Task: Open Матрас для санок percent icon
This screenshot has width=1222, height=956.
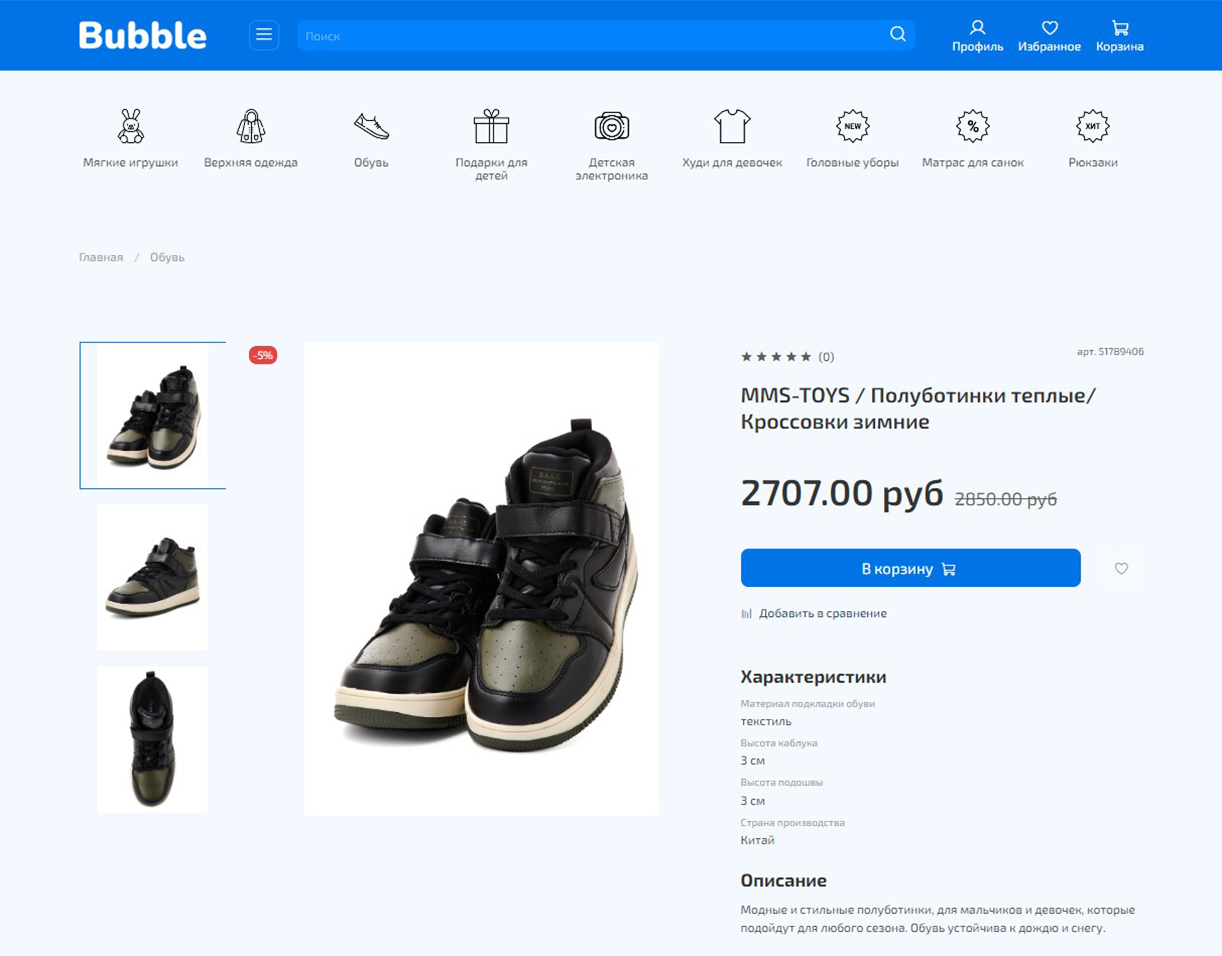Action: click(x=971, y=126)
